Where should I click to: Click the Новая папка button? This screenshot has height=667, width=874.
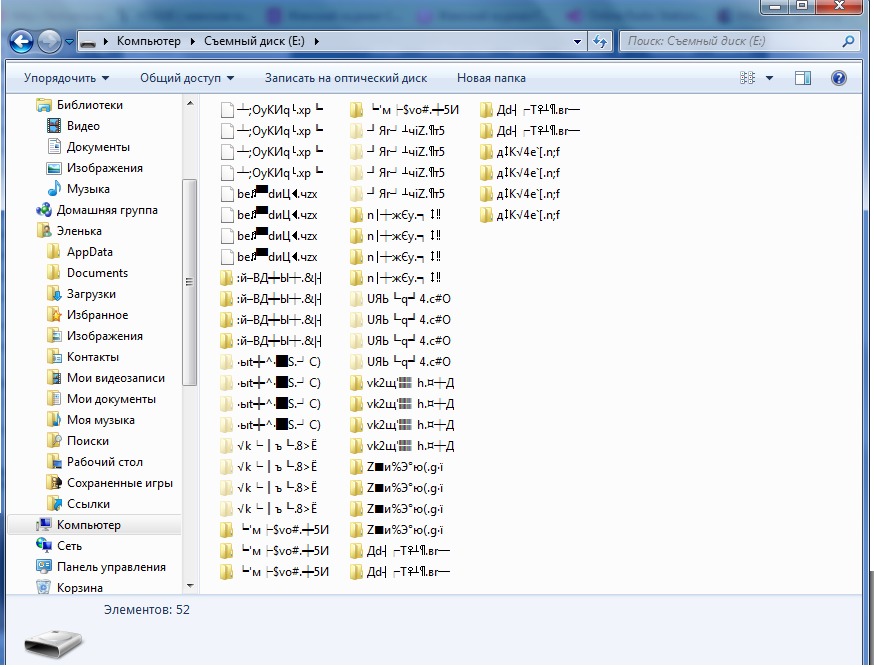coord(490,78)
